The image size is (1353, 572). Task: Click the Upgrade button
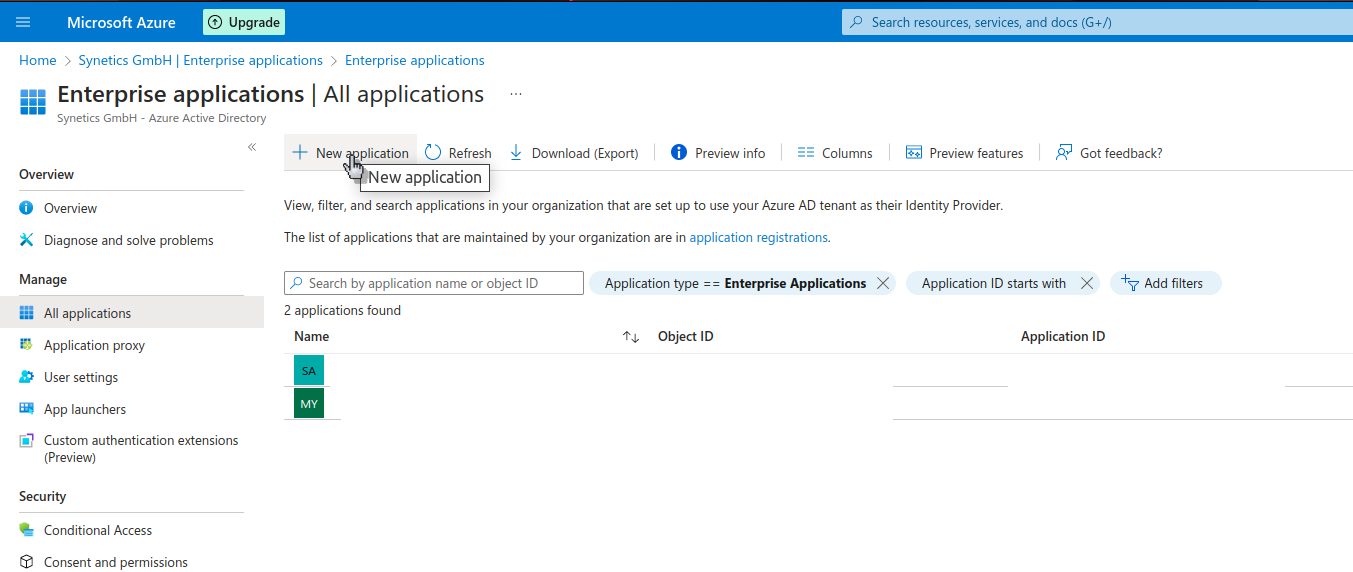pos(244,22)
